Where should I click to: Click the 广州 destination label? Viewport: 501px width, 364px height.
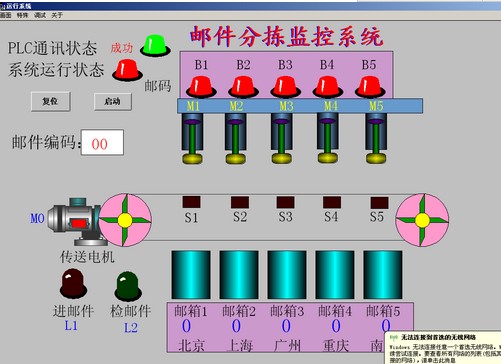click(x=287, y=346)
